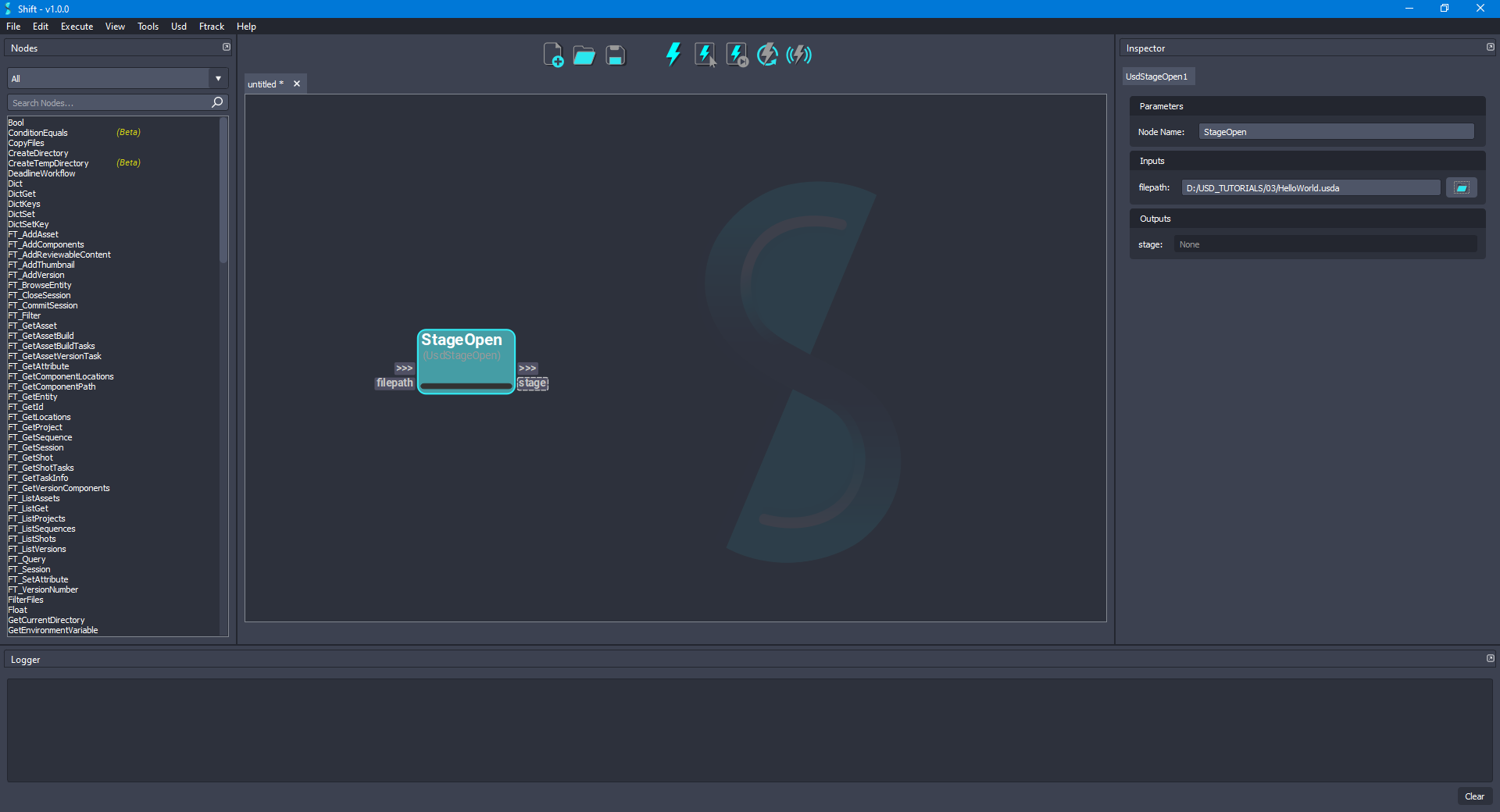Refresh the graph execution

pyautogui.click(x=767, y=55)
